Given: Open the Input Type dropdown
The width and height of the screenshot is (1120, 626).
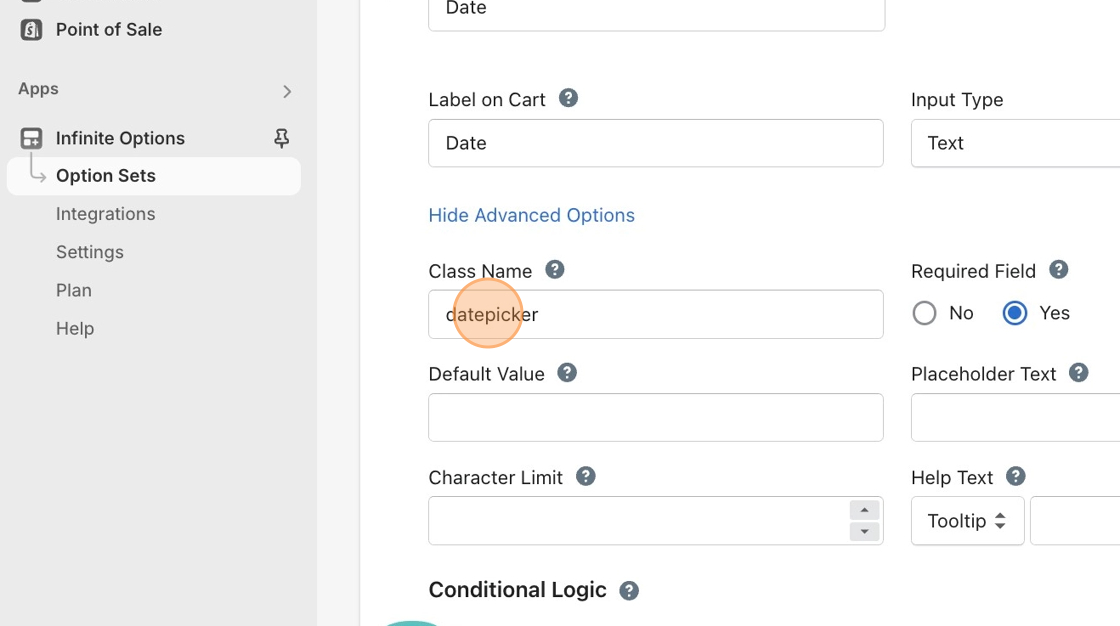Looking at the screenshot, I should (1015, 143).
